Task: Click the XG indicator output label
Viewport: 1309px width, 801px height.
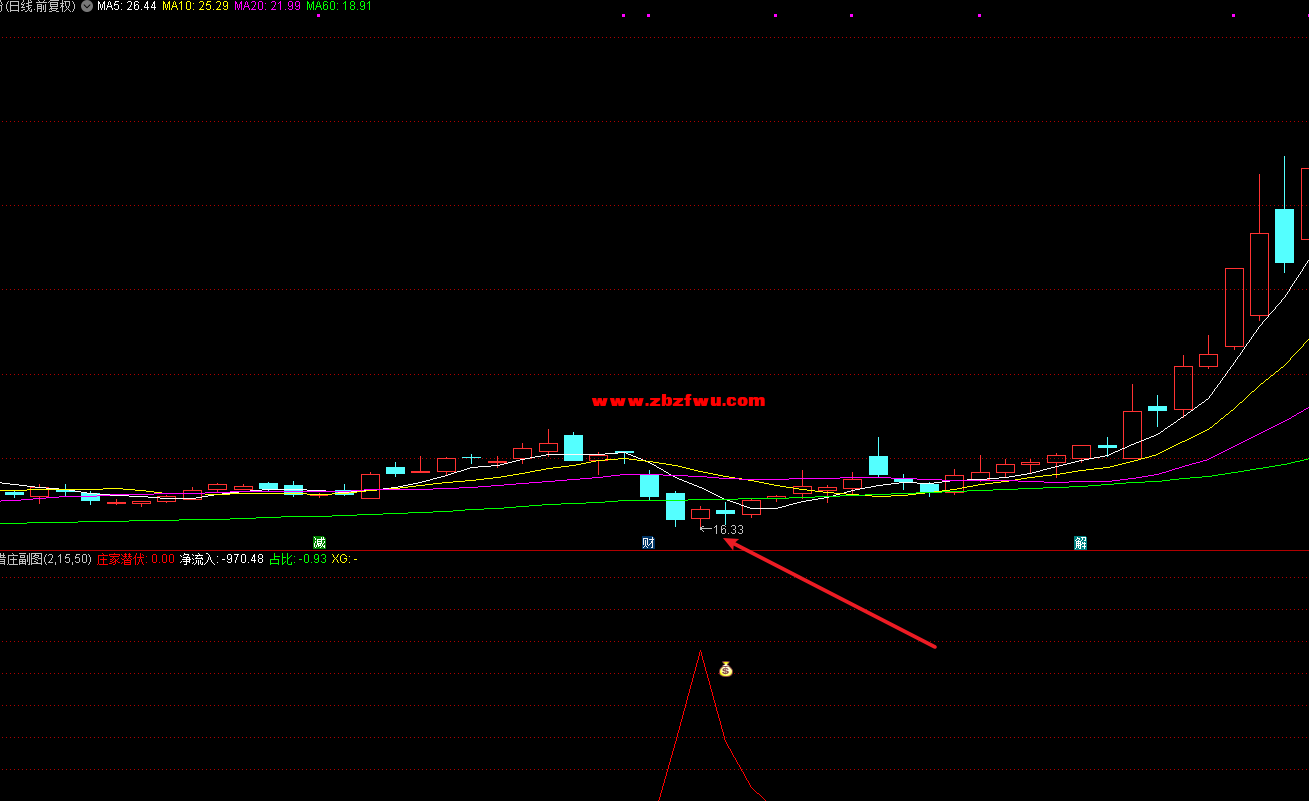Action: (x=343, y=559)
